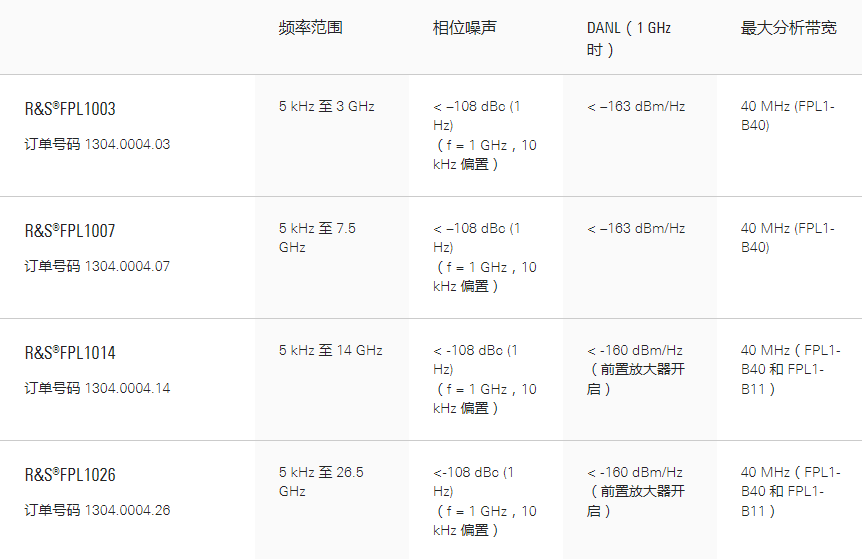
Task: Select the DANL (1 GHz 时) header
Action: [x=628, y=38]
